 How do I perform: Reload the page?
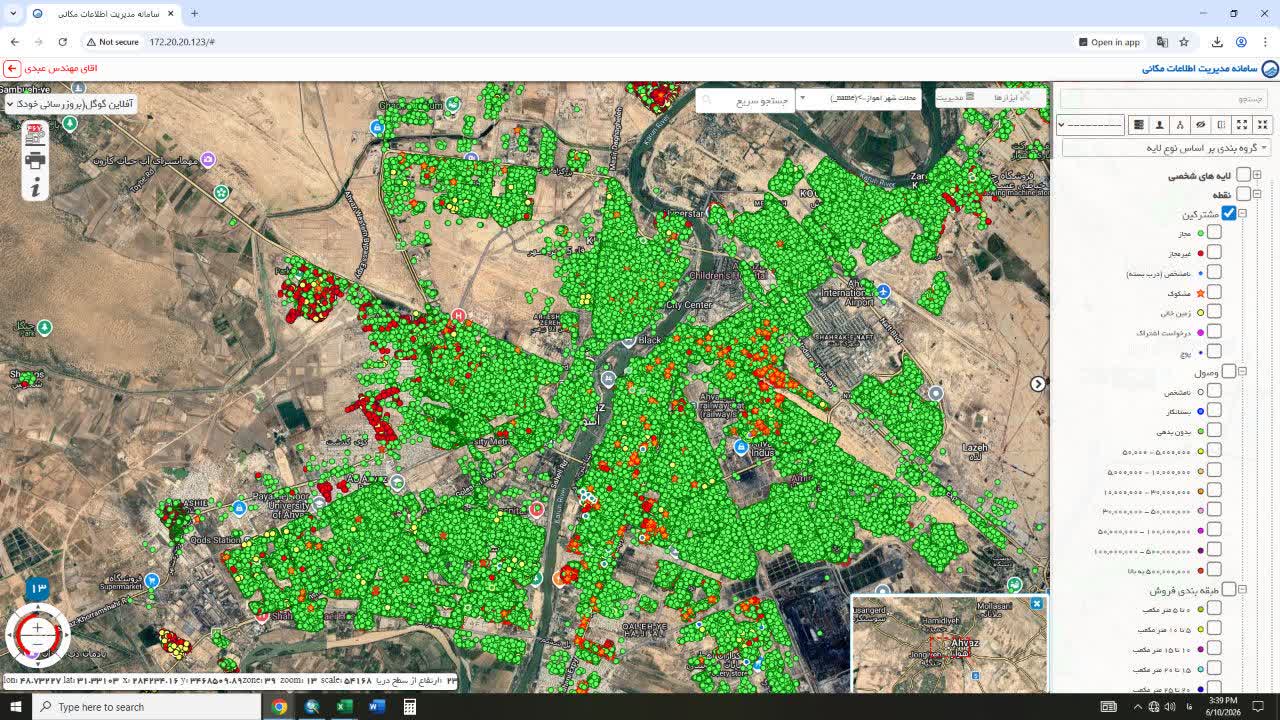(62, 42)
